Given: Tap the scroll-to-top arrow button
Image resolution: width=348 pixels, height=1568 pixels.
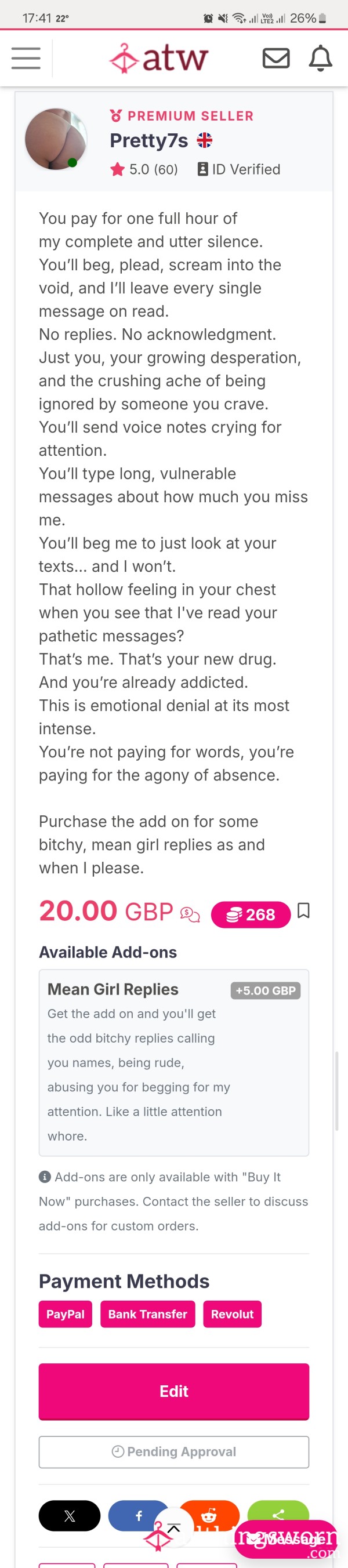Looking at the screenshot, I should click(x=173, y=1529).
